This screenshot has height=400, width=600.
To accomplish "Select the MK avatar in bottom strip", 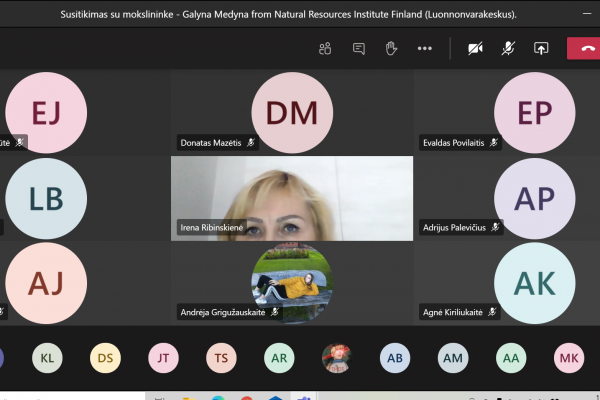I will 569,358.
